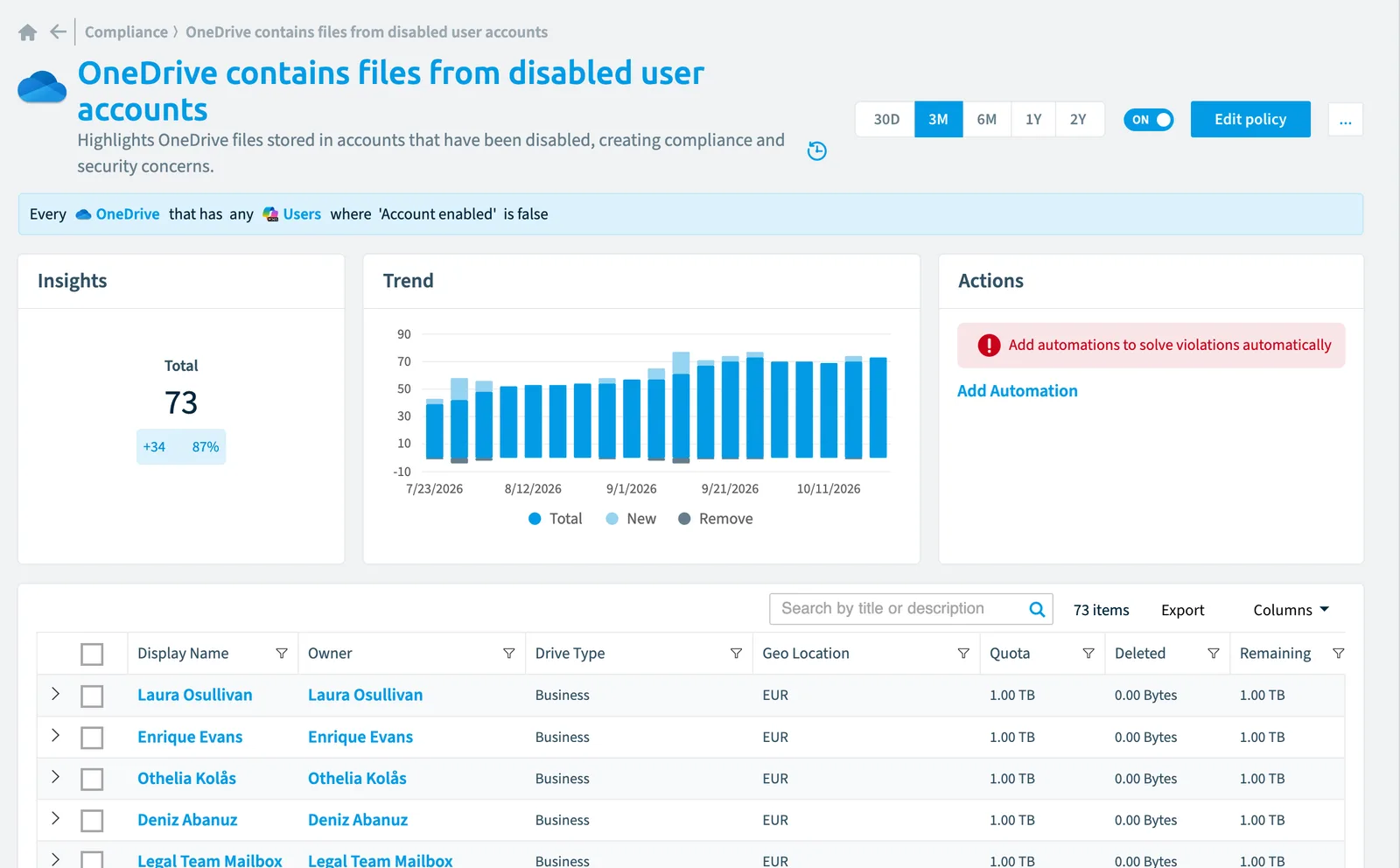Expand the Legal Team Mailbox row

(55, 859)
